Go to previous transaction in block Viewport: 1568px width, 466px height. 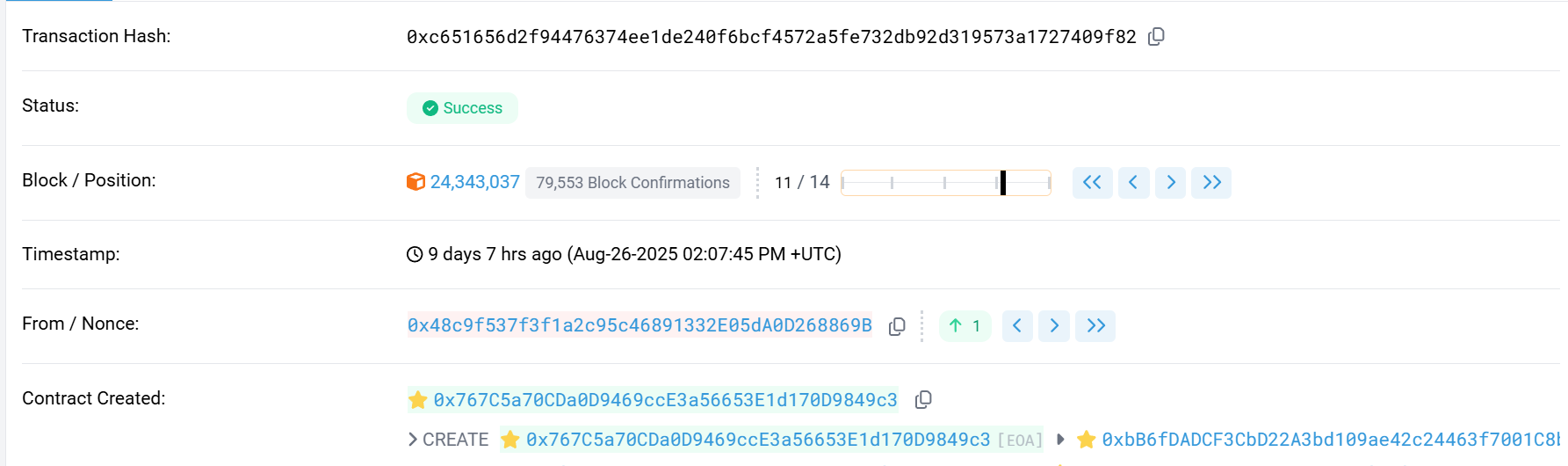point(1133,182)
